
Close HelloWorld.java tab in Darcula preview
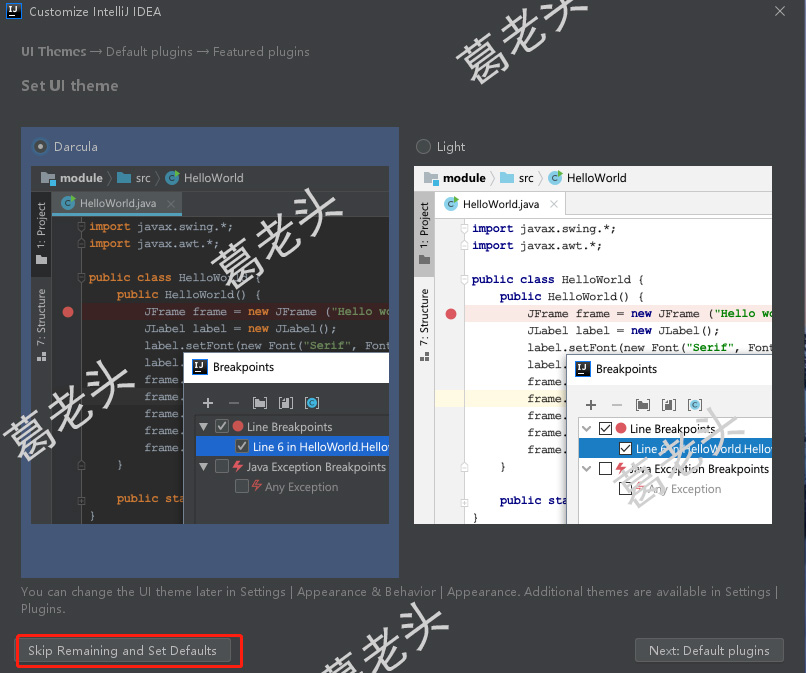coord(171,204)
